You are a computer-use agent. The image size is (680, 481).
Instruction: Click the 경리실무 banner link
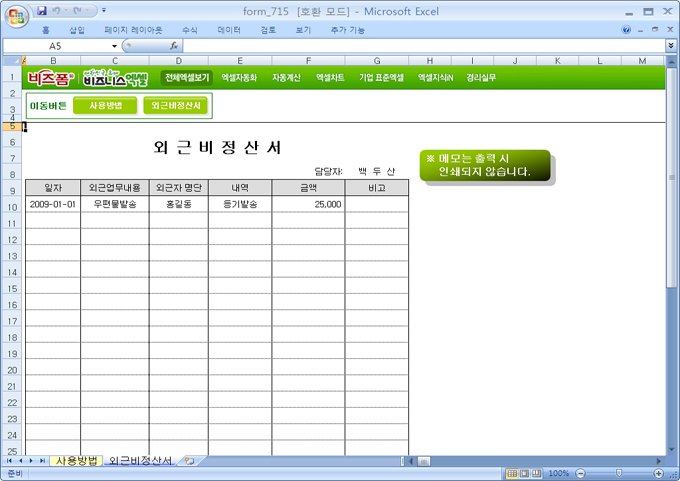[481, 78]
